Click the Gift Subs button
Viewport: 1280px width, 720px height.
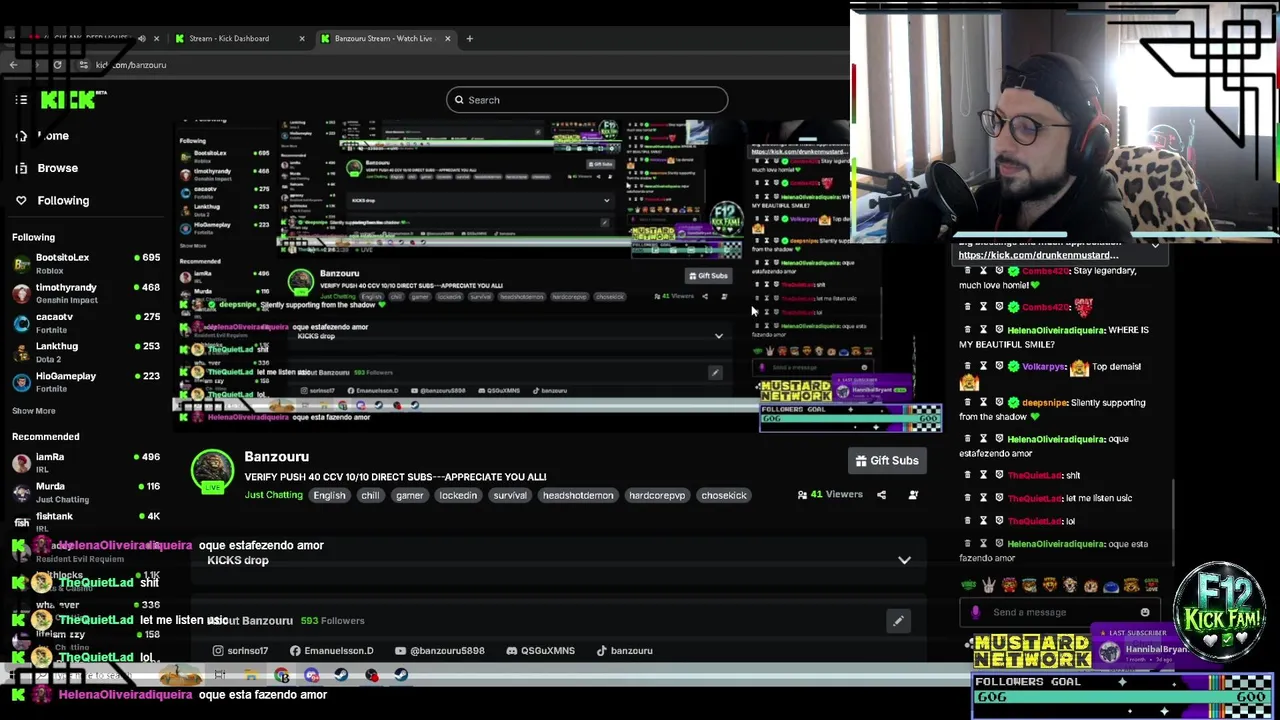coord(887,461)
